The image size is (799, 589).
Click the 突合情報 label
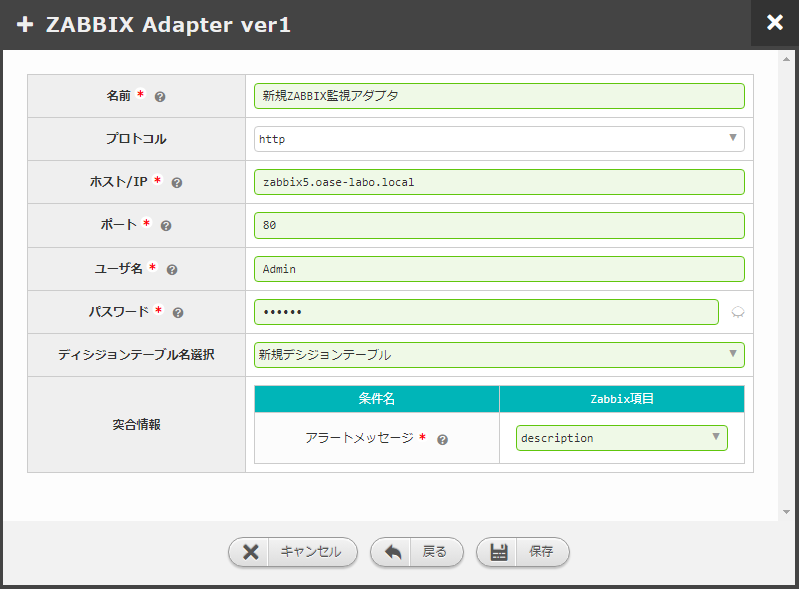coord(137,425)
